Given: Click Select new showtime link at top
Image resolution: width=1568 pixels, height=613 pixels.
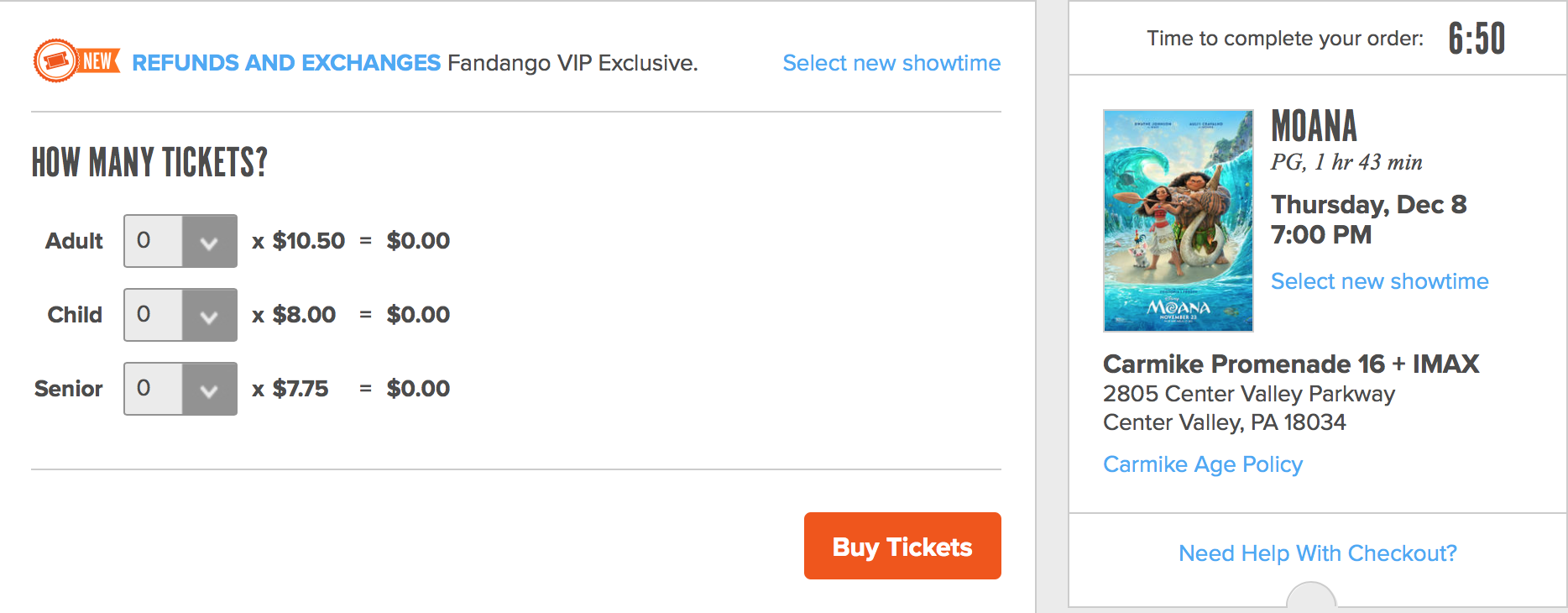Looking at the screenshot, I should (891, 63).
